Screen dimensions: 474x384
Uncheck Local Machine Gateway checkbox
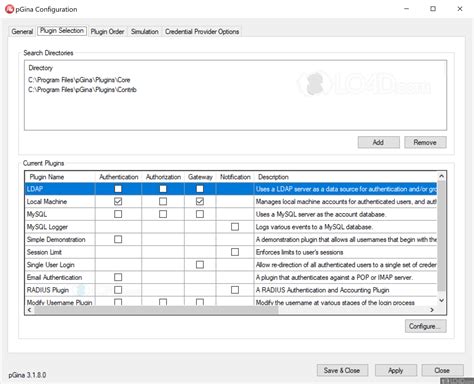tap(200, 201)
